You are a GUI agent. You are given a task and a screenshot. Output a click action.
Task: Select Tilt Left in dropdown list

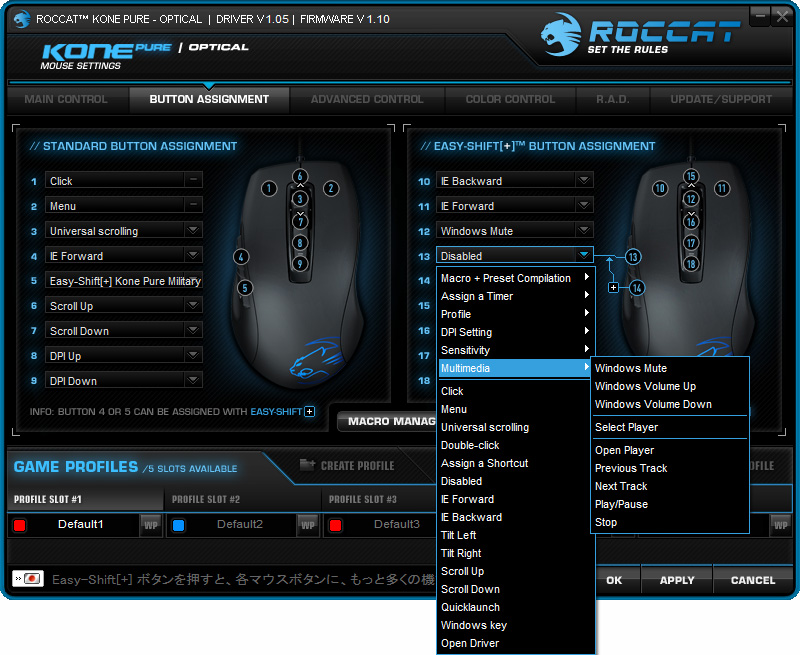click(516, 535)
